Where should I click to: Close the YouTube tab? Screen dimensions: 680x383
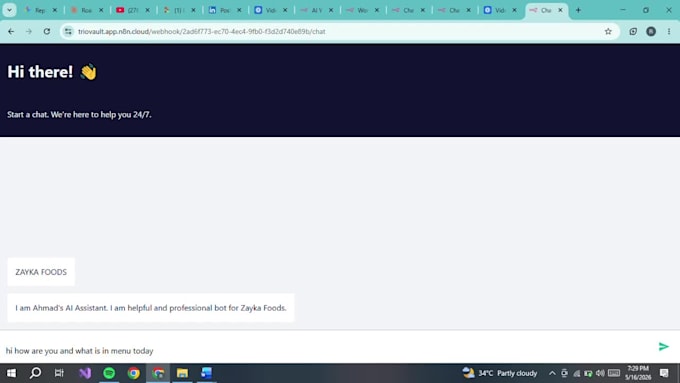point(147,10)
